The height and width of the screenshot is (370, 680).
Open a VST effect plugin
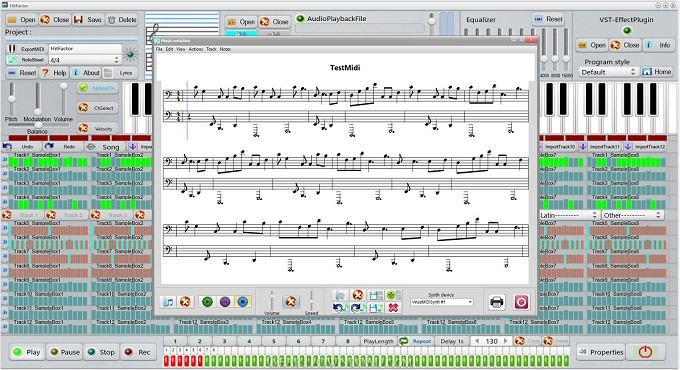point(592,45)
